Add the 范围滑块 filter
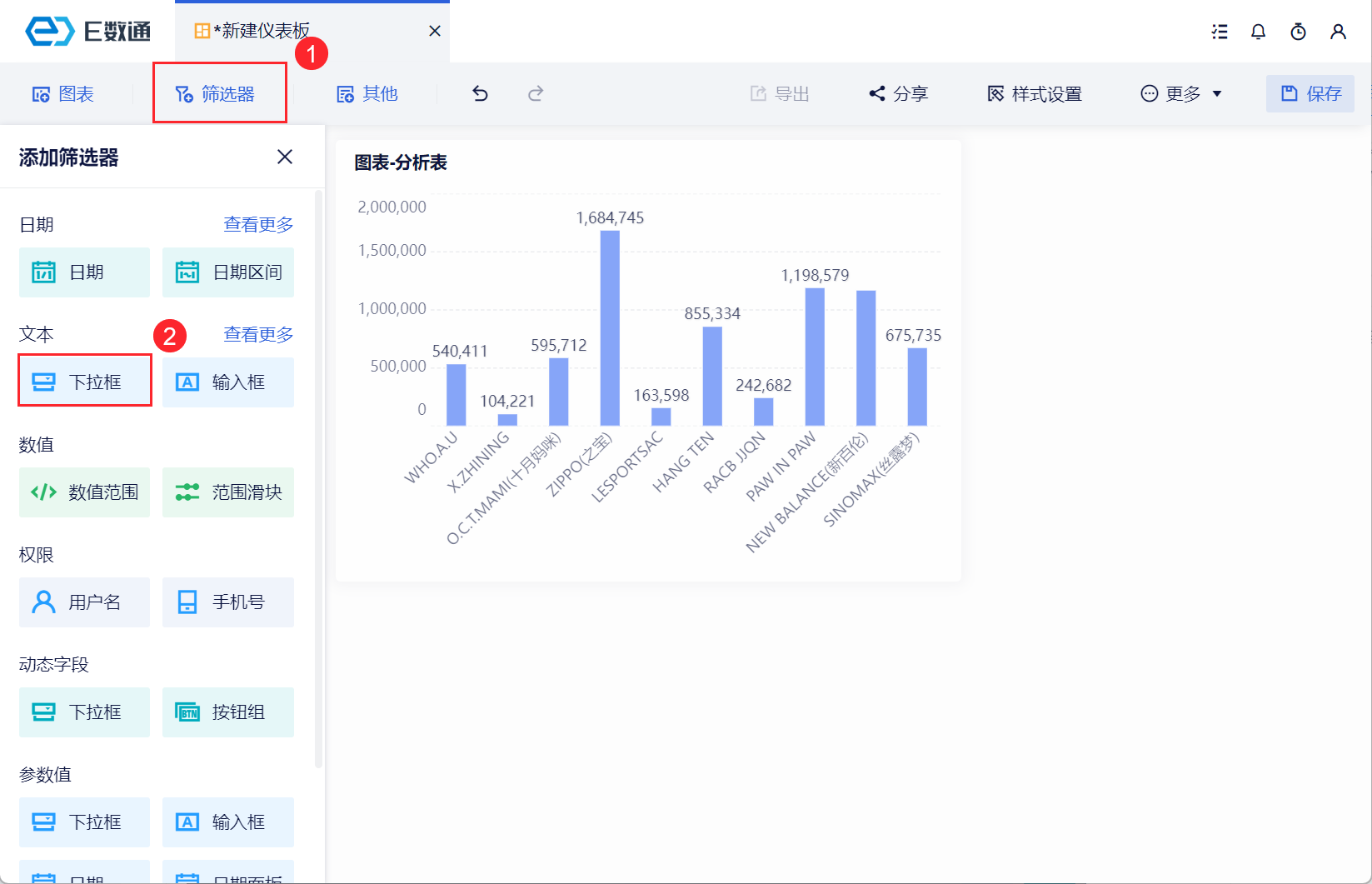This screenshot has height=884, width=1372. pyautogui.click(x=228, y=492)
